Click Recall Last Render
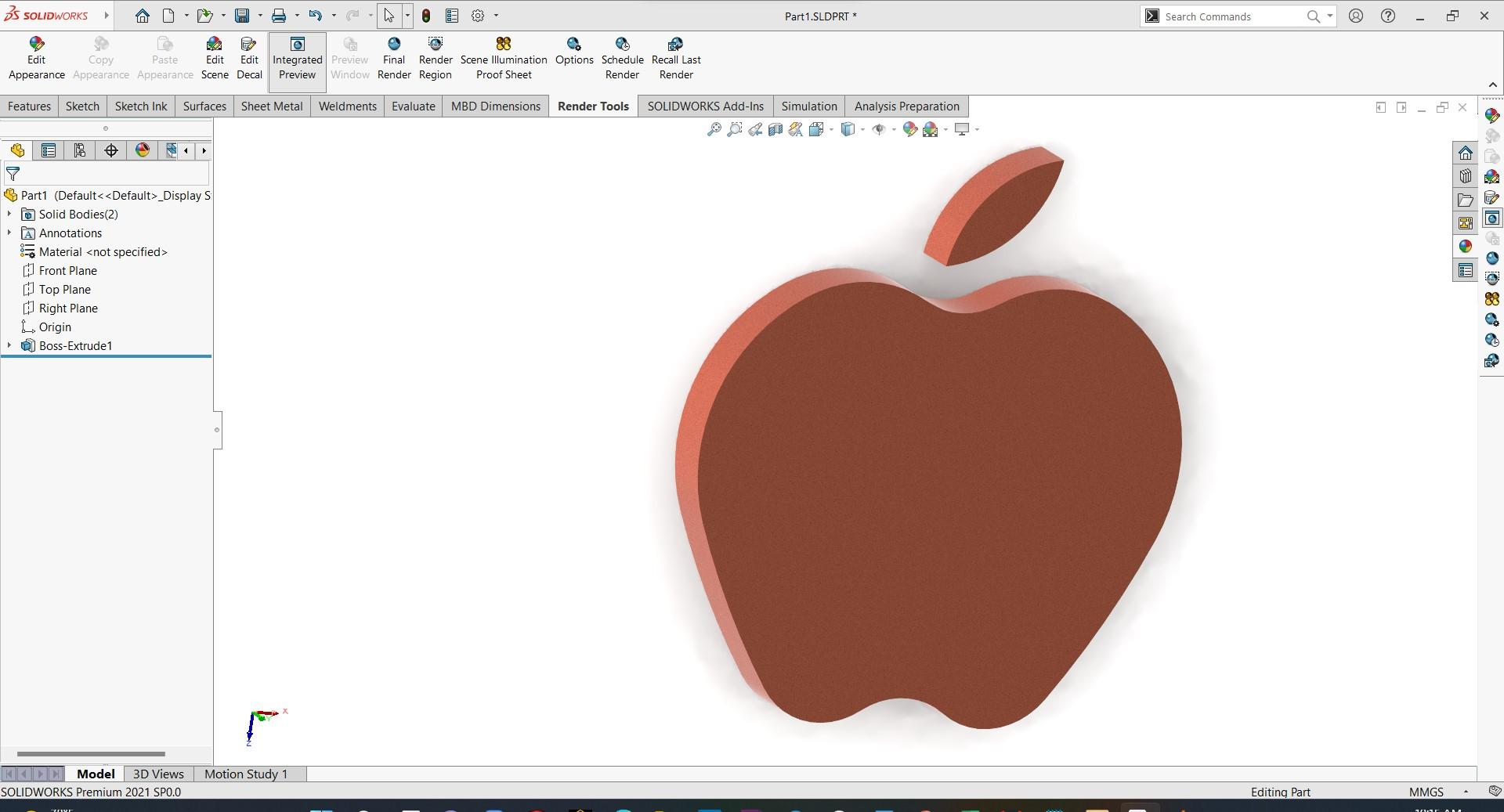The width and height of the screenshot is (1504, 812). click(x=675, y=58)
